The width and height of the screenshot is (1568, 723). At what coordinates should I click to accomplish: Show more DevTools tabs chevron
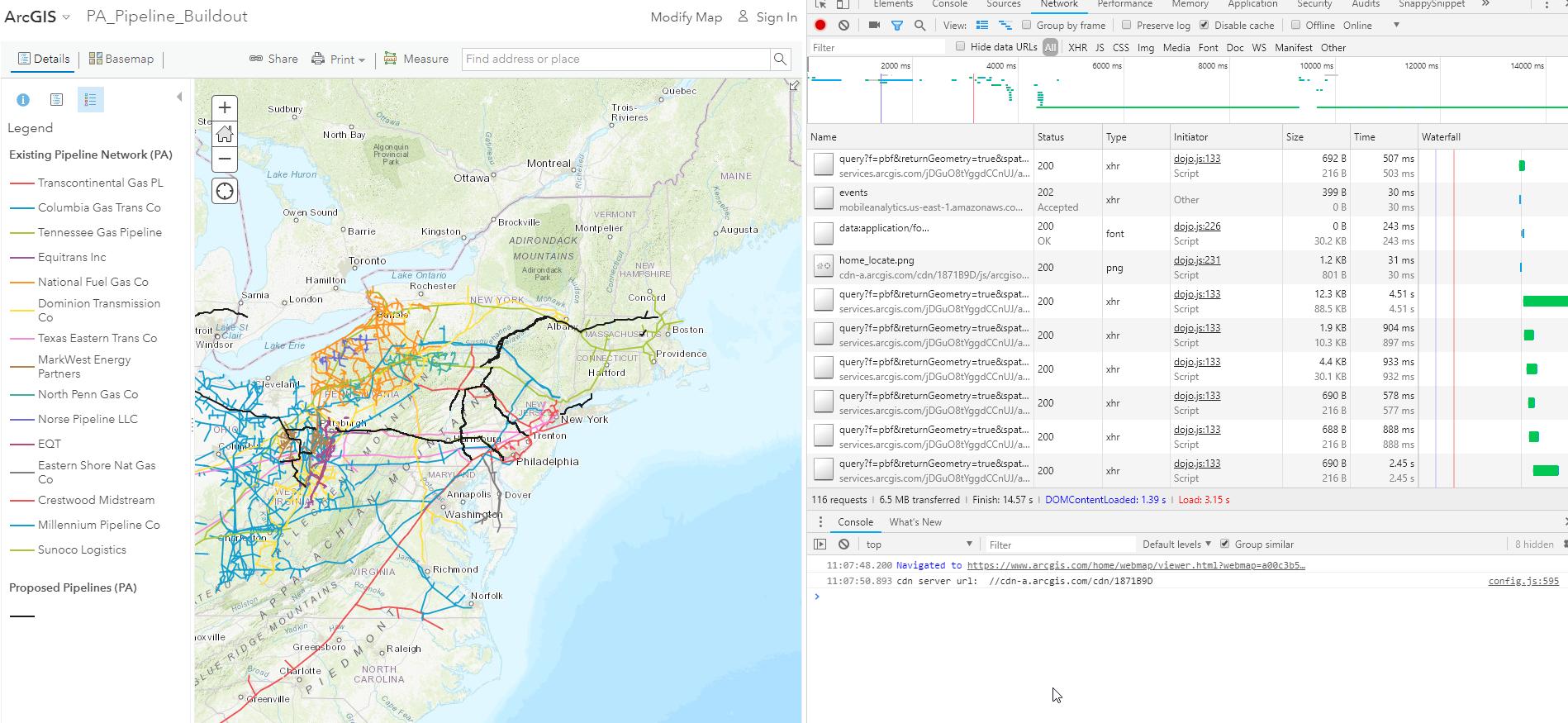tap(1485, 4)
